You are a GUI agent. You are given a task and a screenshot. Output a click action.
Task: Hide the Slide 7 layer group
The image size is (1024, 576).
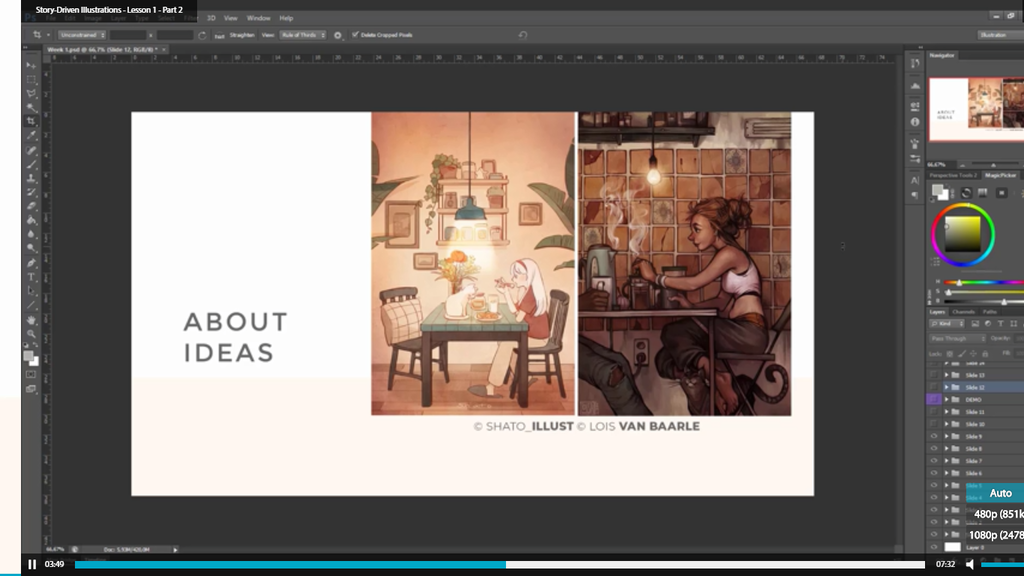tap(934, 461)
